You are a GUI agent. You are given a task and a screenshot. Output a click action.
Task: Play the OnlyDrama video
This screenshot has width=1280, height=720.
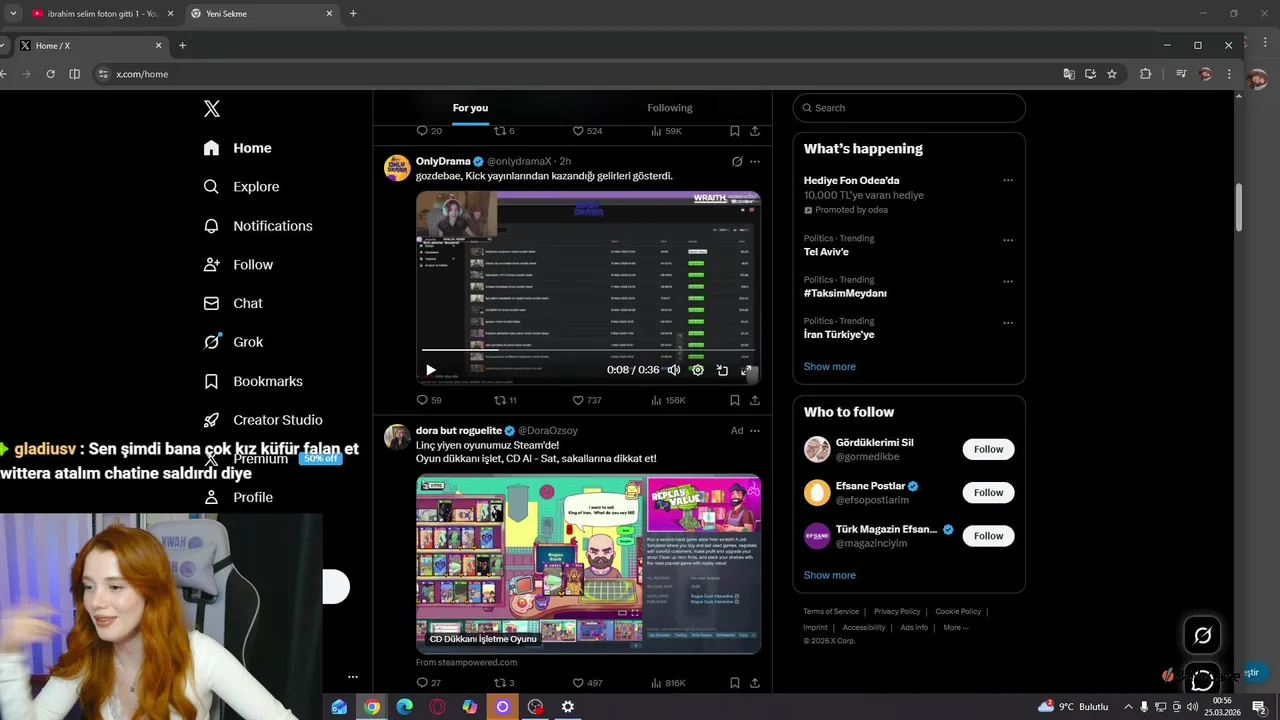click(x=431, y=370)
